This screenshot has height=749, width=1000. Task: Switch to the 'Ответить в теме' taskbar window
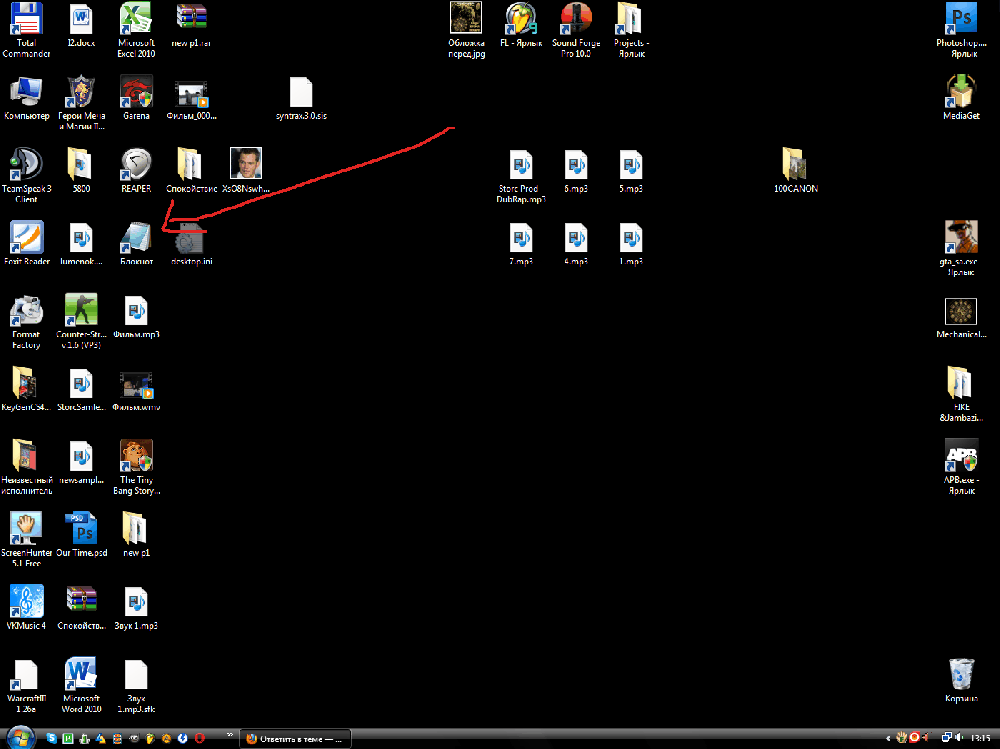tap(297, 739)
